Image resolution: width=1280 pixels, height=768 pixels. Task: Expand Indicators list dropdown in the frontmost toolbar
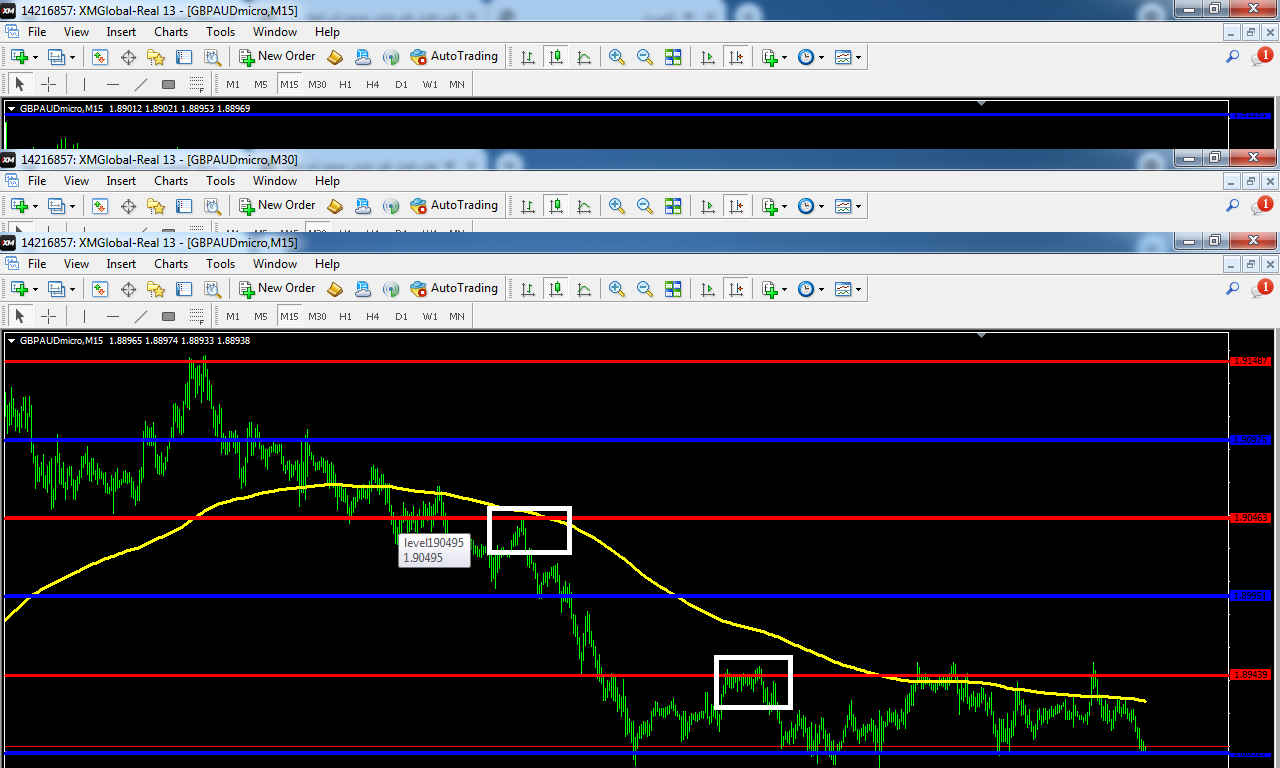pyautogui.click(x=774, y=288)
